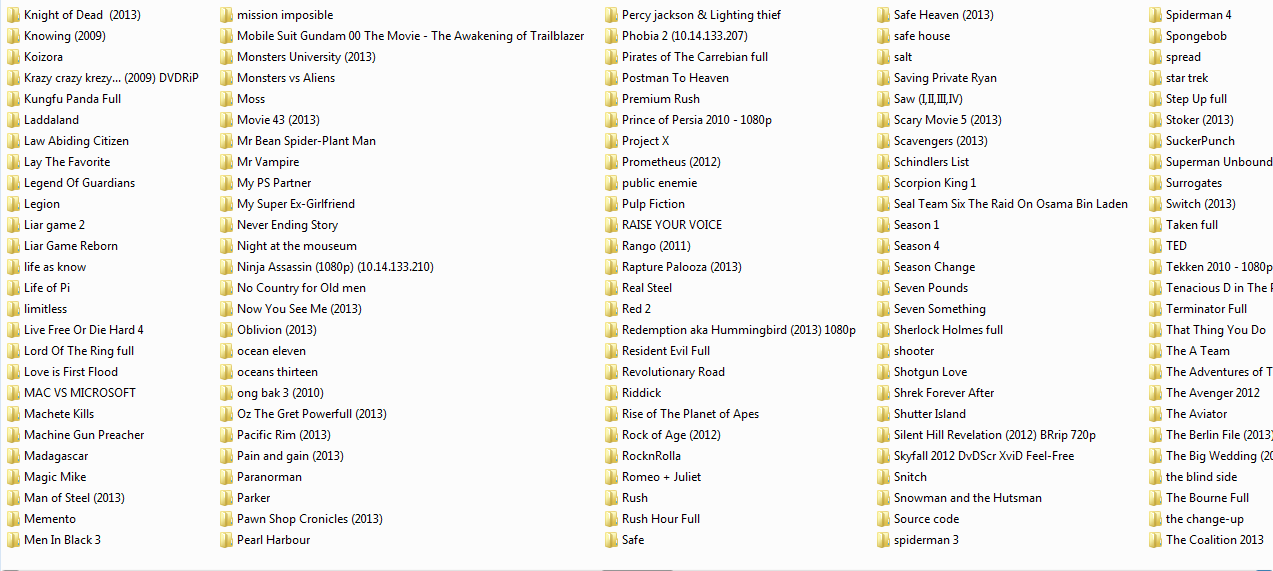Screen dimensions: 1273x571
Task: Select the folder icon for Law Abiding Citizen
Action: point(13,141)
